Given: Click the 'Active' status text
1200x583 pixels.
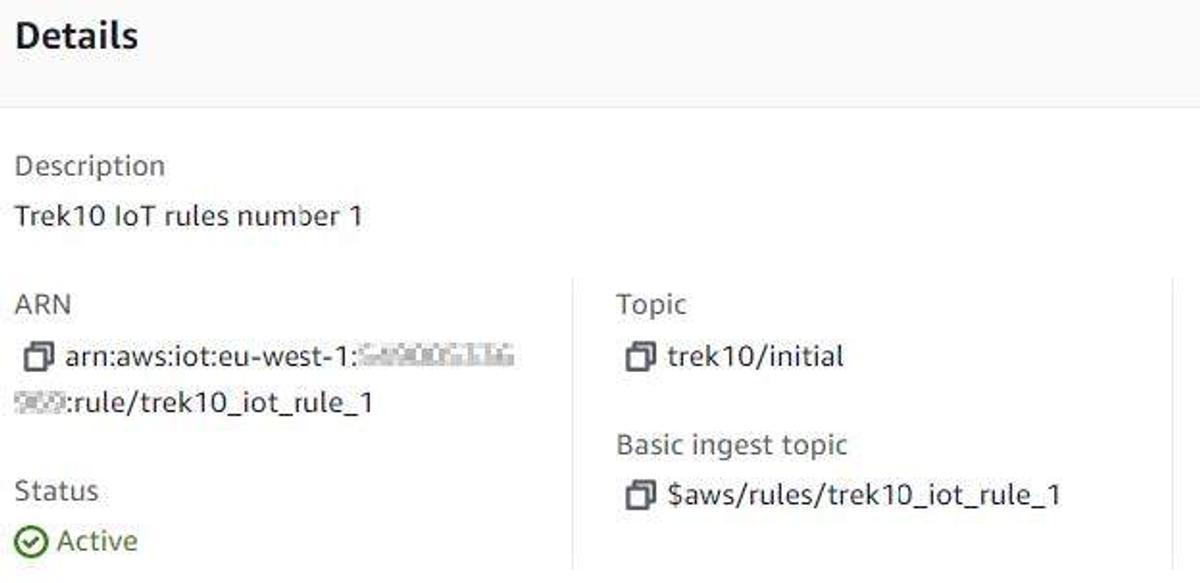Looking at the screenshot, I should tap(97, 542).
